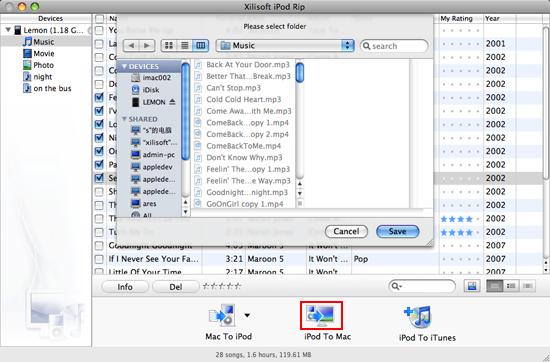Click the artwork picture icon beside search
Image resolution: width=550 pixels, height=362 pixels.
point(472,286)
